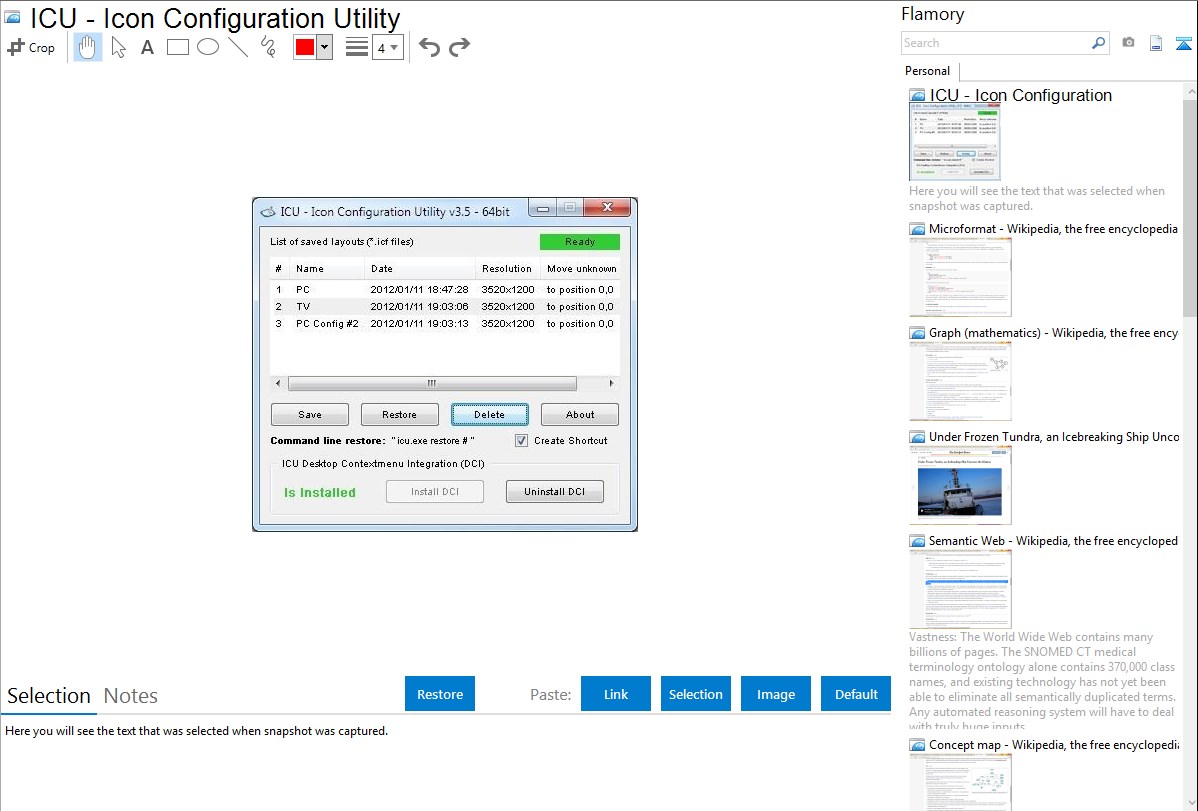This screenshot has height=811, width=1198.
Task: Switch to the Notes tab
Action: coord(131,696)
